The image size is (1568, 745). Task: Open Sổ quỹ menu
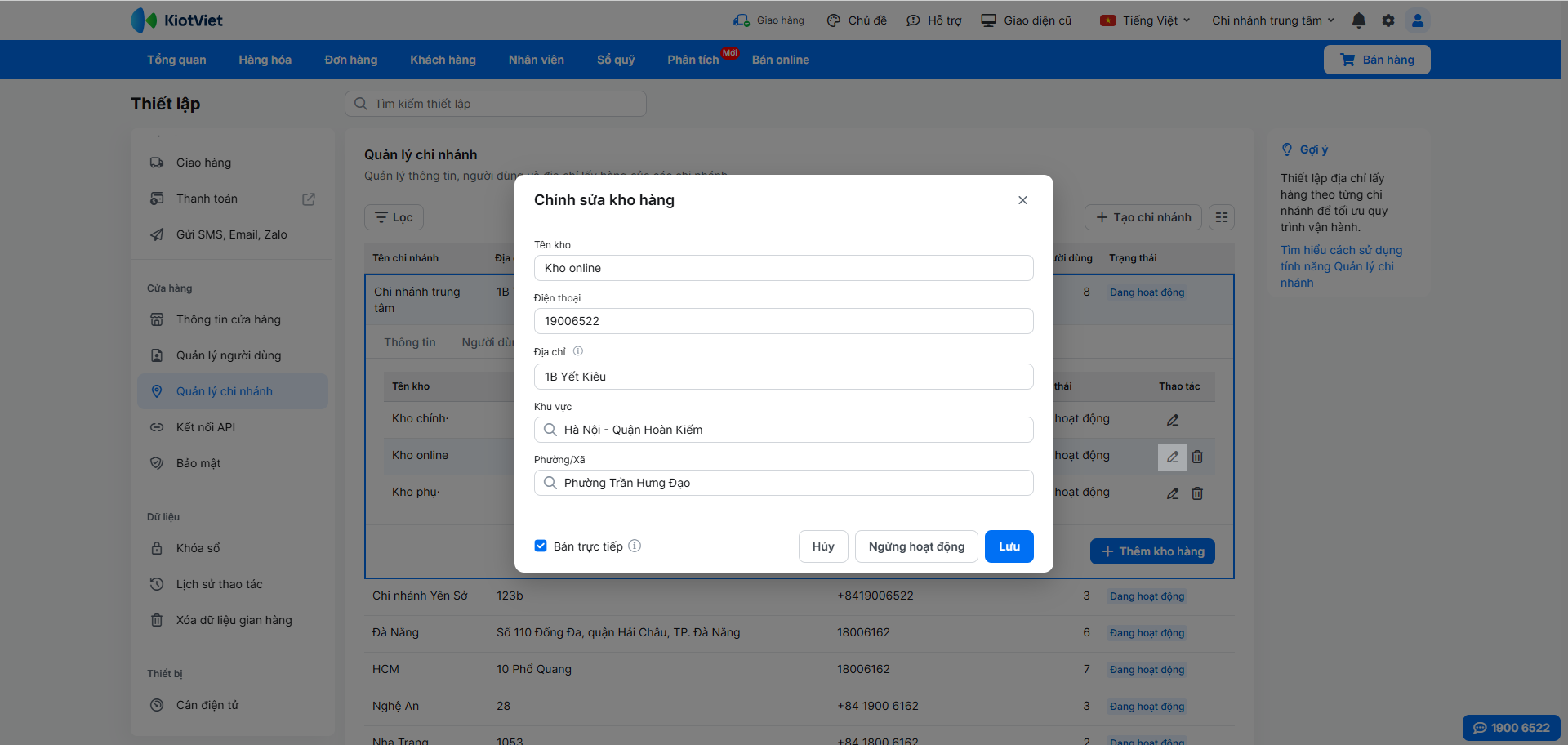(616, 60)
